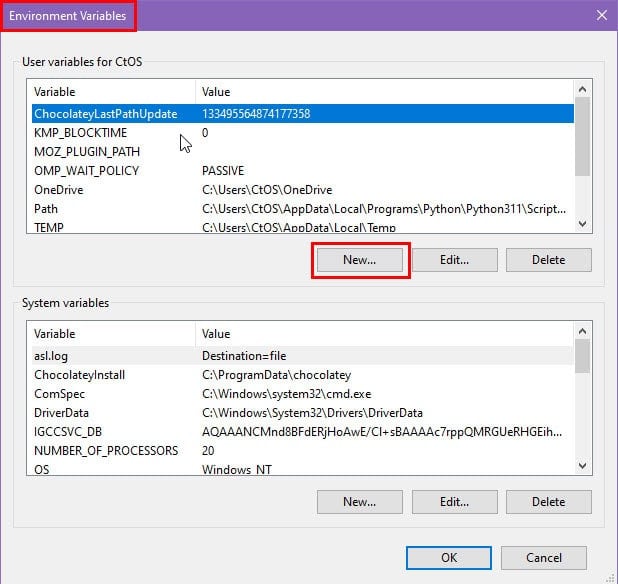Select the OS system variable

click(303, 469)
